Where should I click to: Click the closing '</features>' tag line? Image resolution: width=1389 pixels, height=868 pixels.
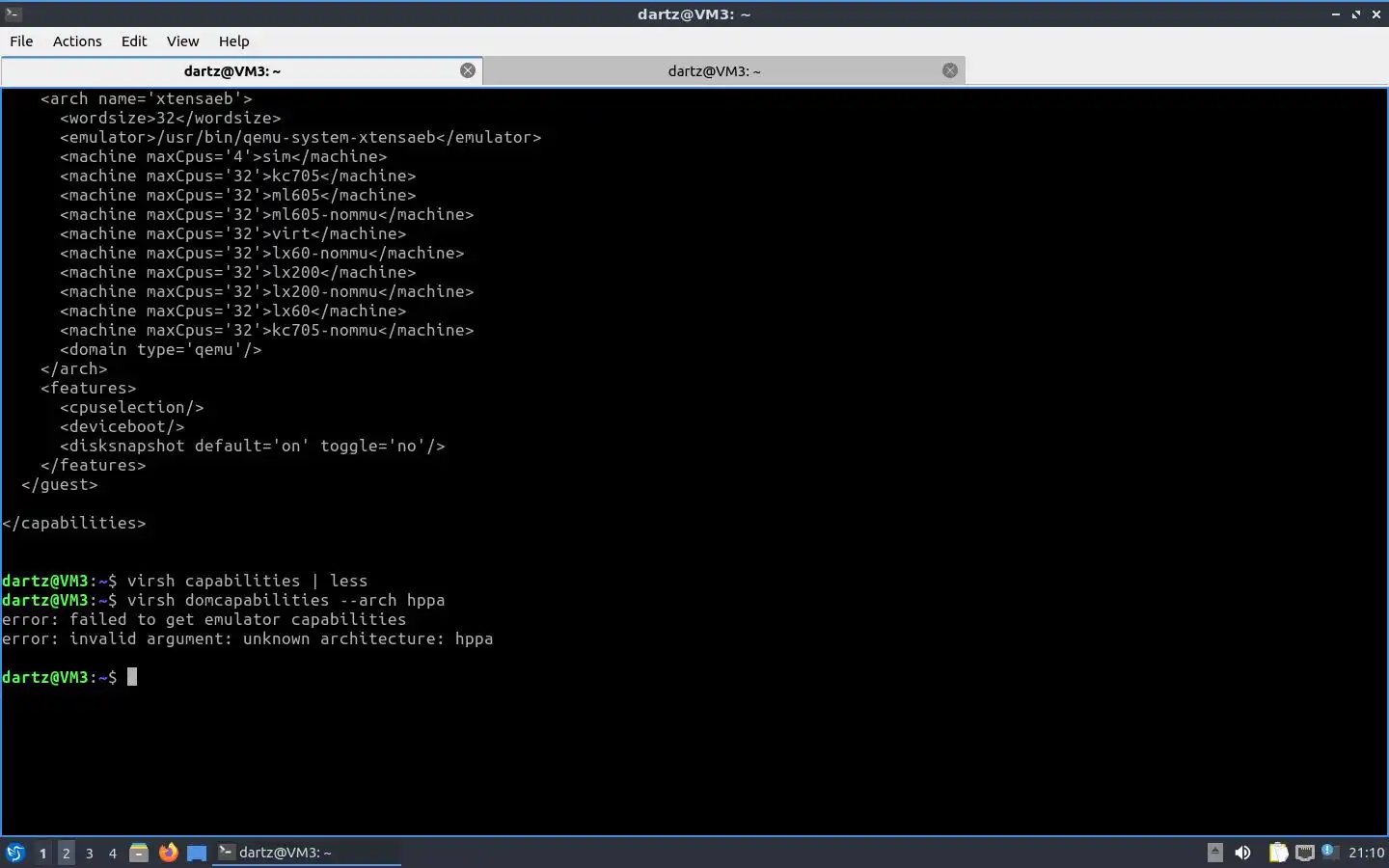[x=94, y=465]
